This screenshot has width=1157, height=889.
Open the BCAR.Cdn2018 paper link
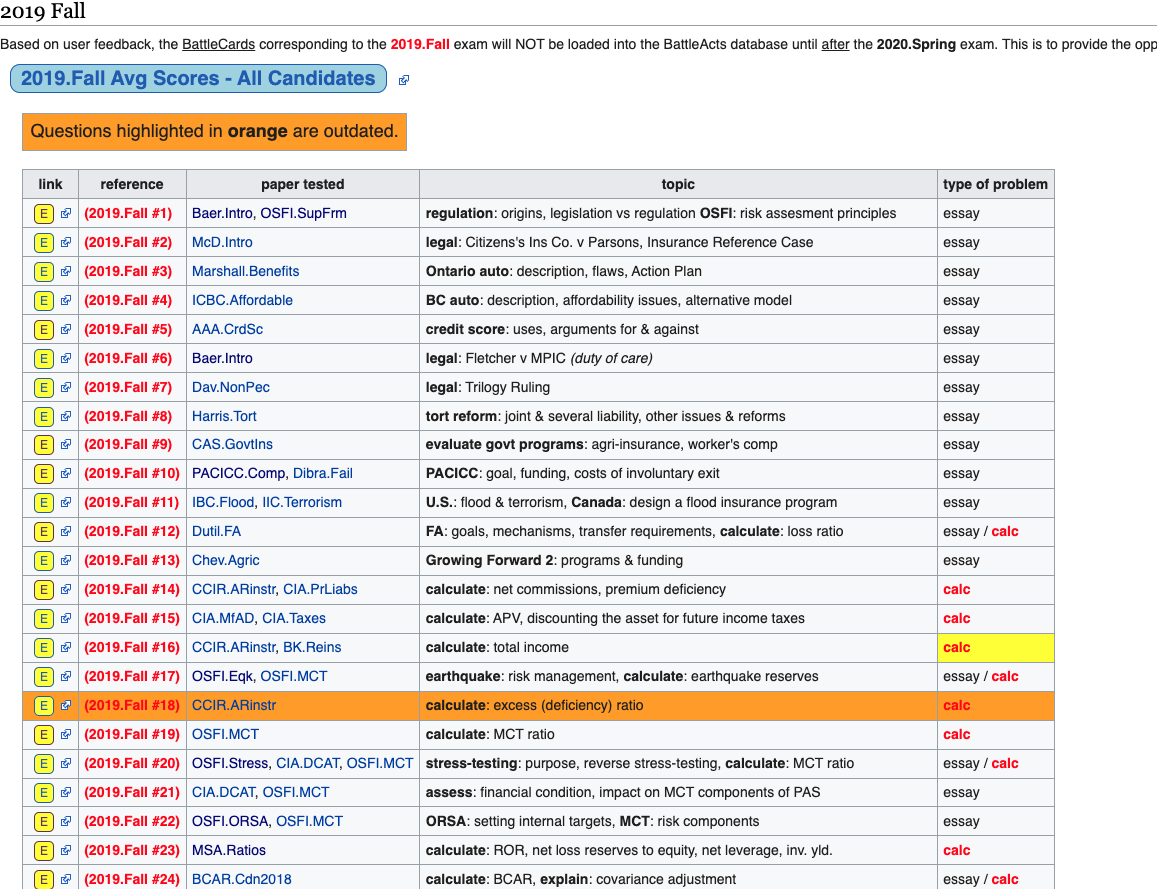241,879
